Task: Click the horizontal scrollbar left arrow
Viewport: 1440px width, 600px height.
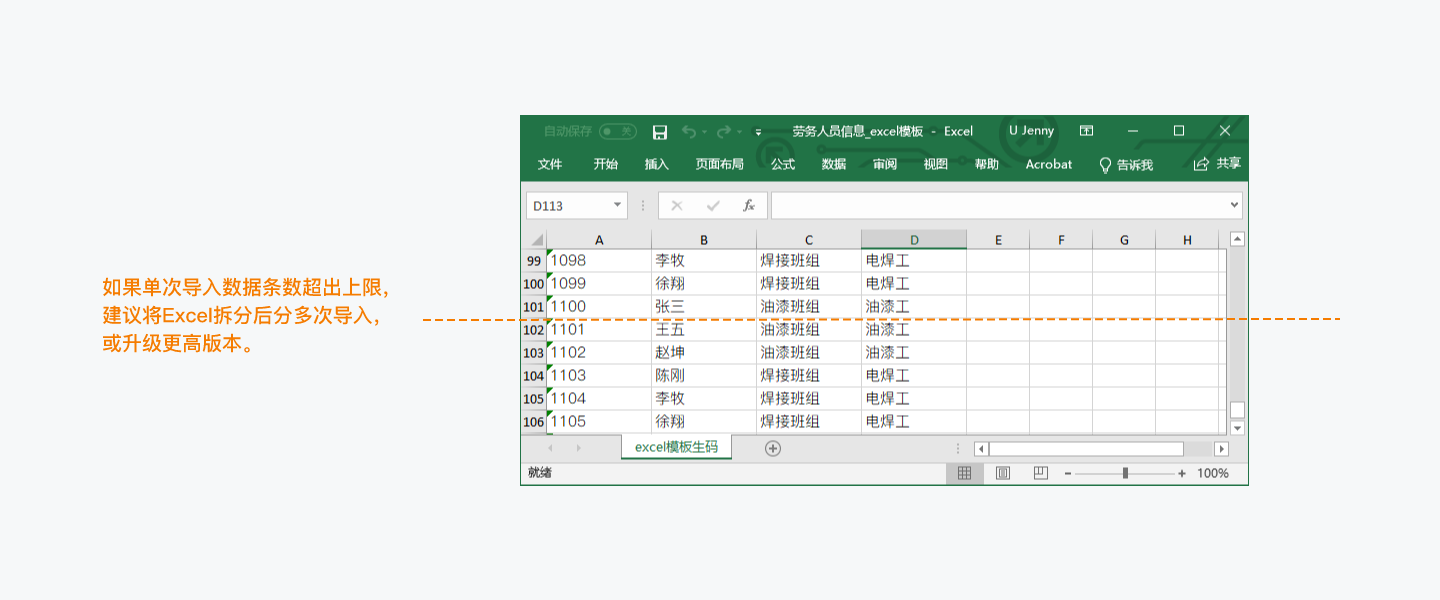Action: 981,449
